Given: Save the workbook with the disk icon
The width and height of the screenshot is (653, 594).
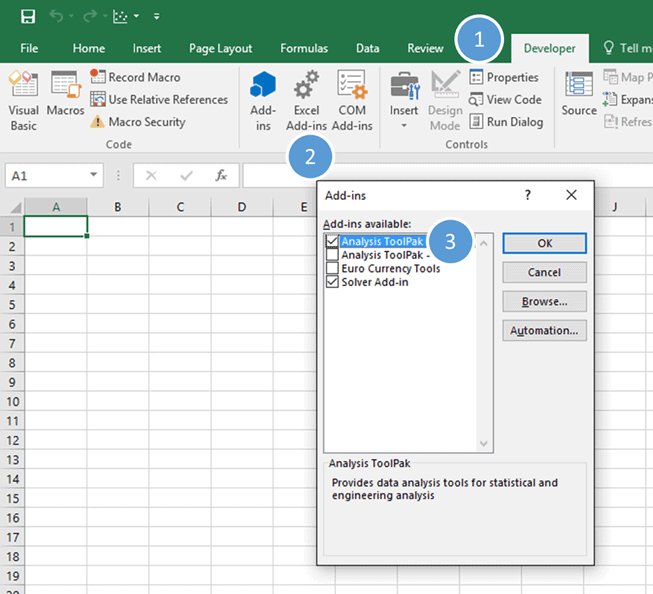Looking at the screenshot, I should tap(28, 17).
